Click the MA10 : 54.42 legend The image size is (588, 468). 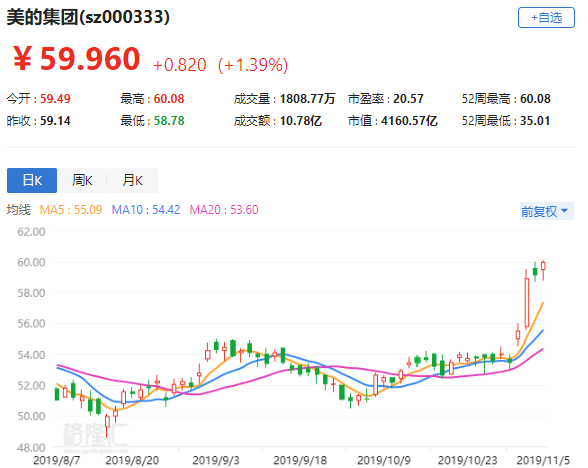coord(146,209)
